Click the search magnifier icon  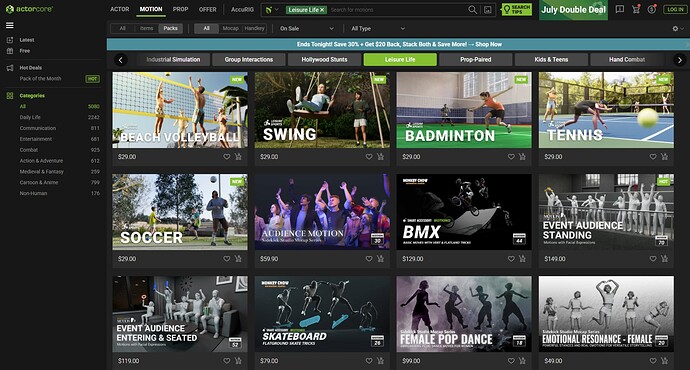click(x=472, y=10)
